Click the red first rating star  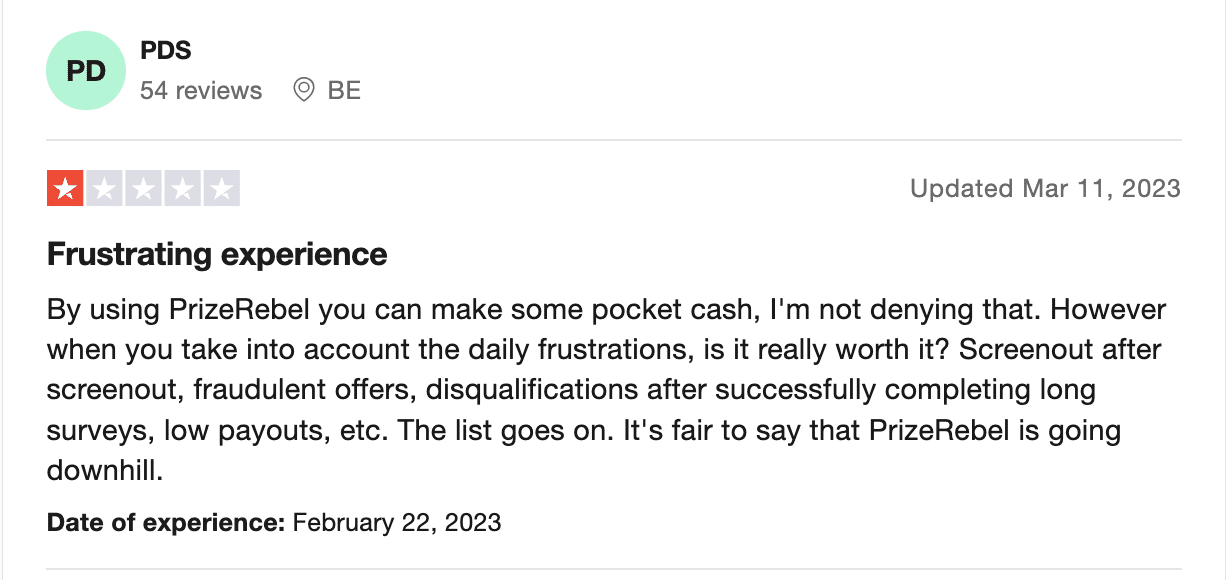[x=65, y=188]
